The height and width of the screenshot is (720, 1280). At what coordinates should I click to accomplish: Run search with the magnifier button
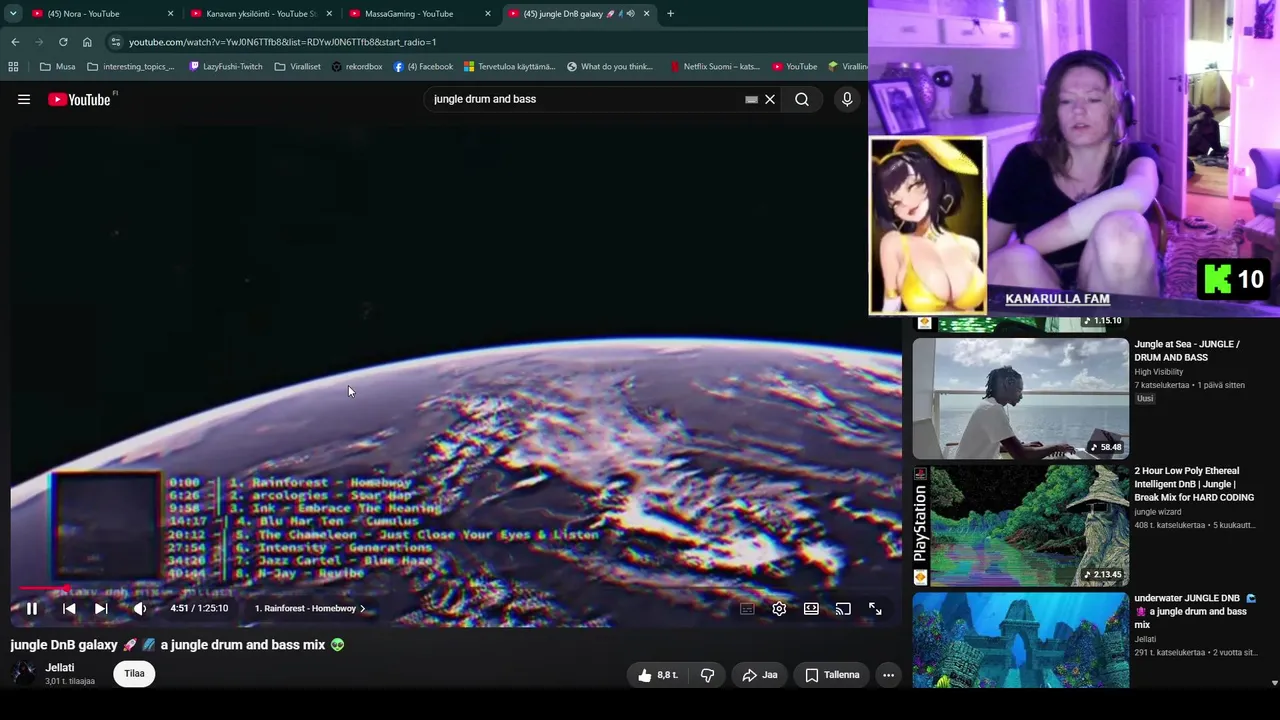click(x=802, y=99)
